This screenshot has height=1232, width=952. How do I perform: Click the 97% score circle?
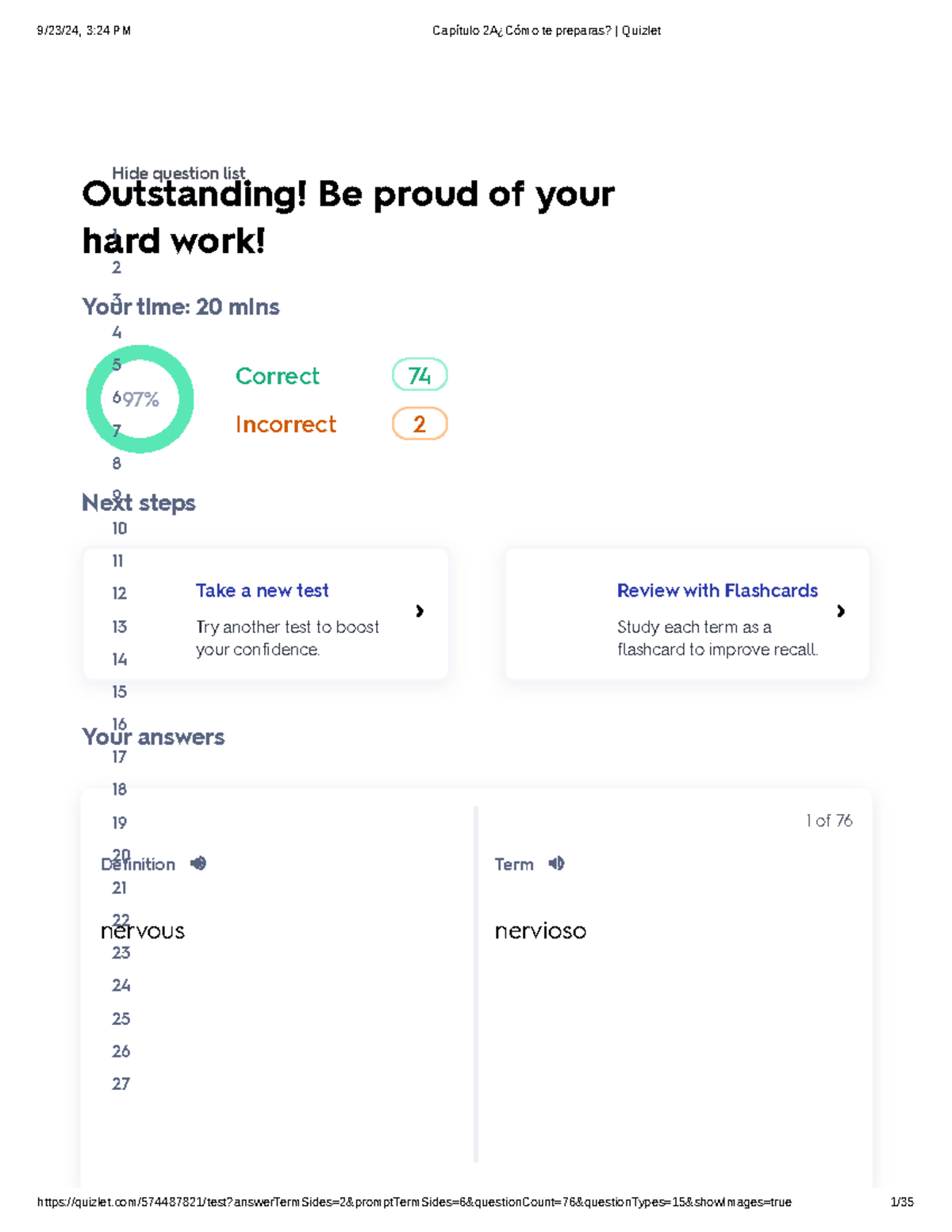(x=140, y=399)
